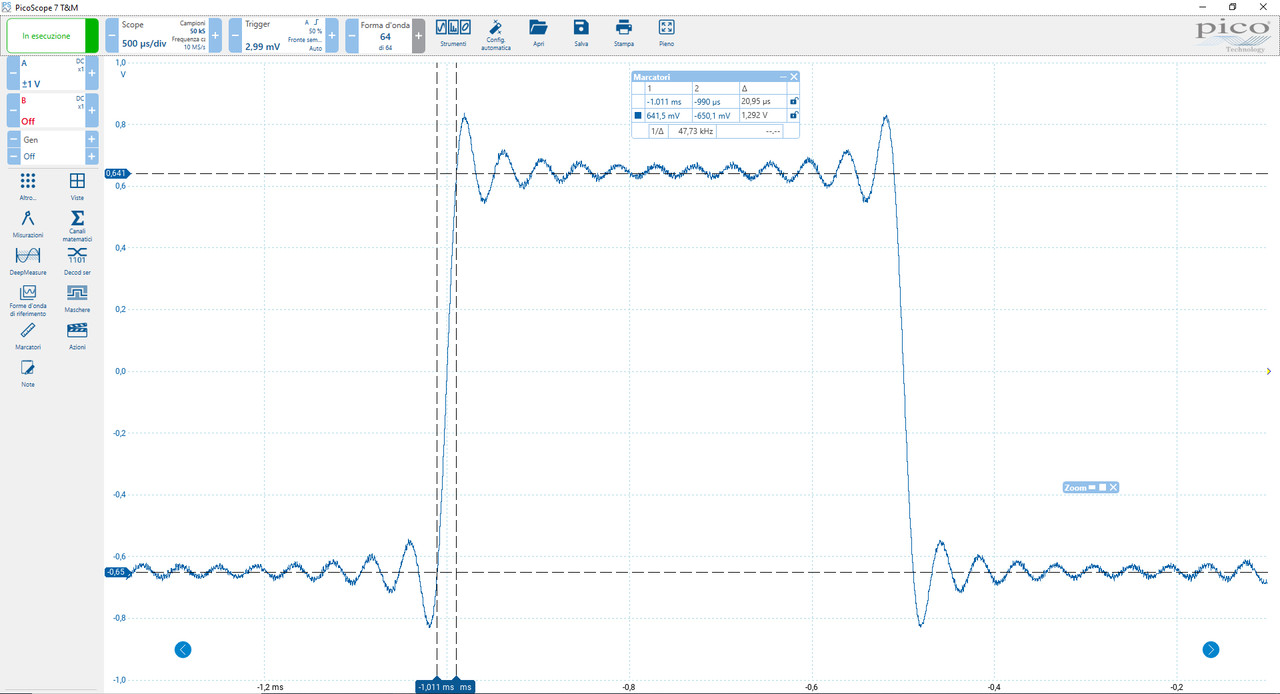
Task: Click the 20,95 µs delta value
Action: point(755,101)
